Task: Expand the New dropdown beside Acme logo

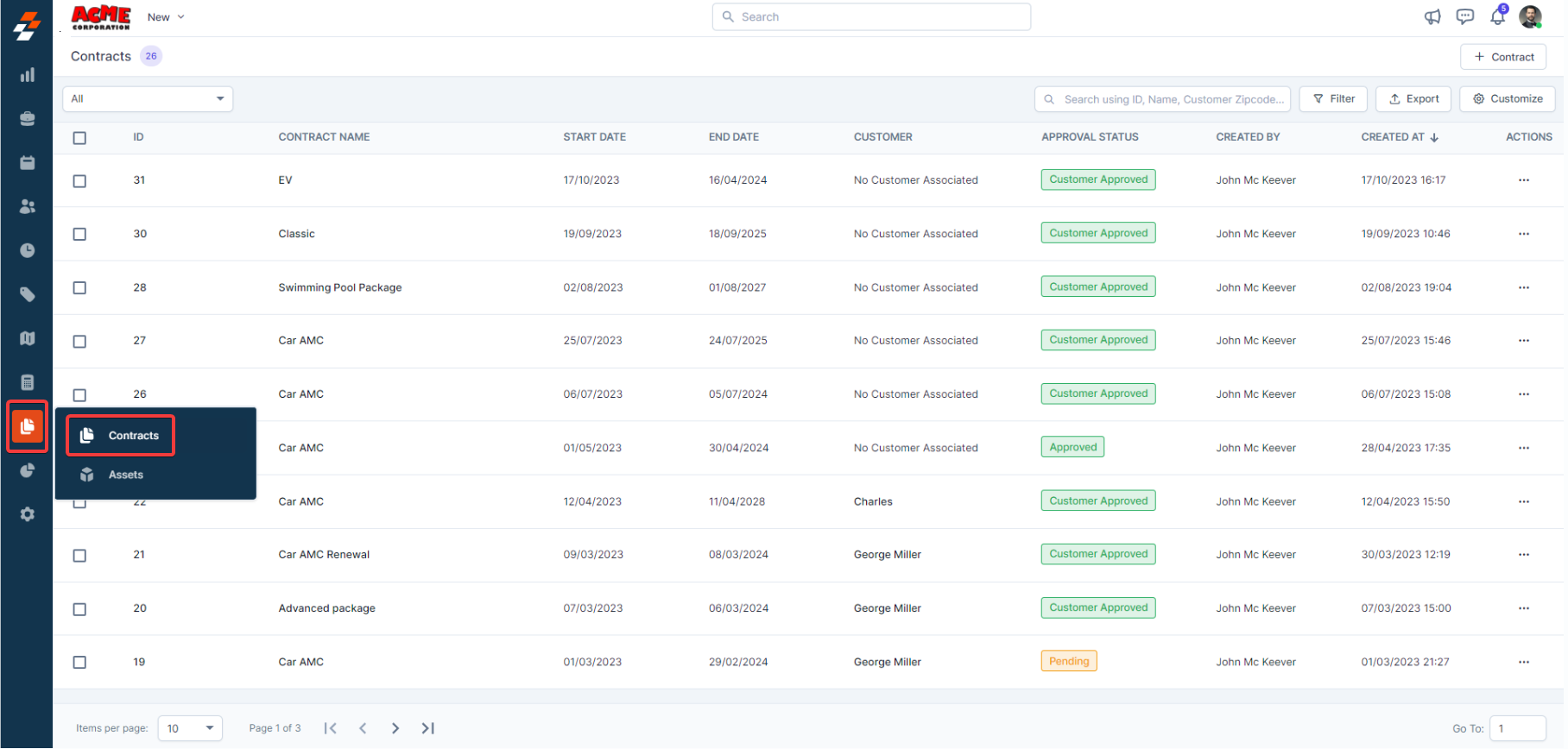Action: point(166,17)
